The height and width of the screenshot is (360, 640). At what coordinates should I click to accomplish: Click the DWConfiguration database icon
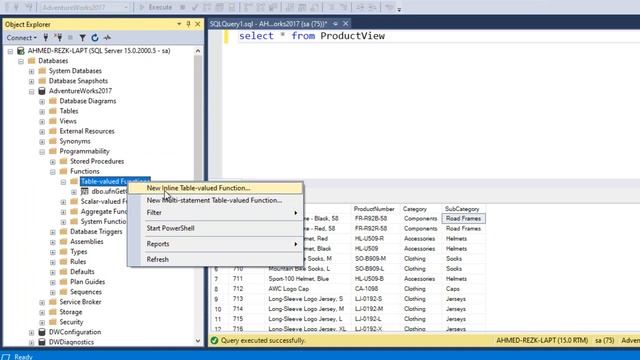click(42, 332)
